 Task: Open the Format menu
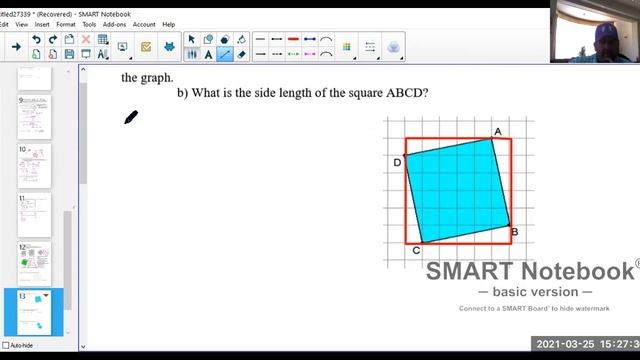point(66,24)
